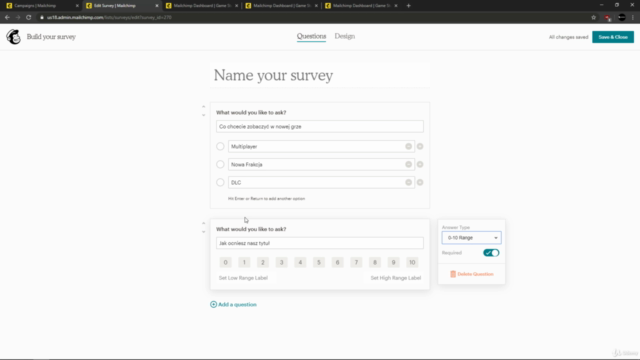Switch to the fourth Mailchimp Dashboard browser tab

tap(281, 6)
